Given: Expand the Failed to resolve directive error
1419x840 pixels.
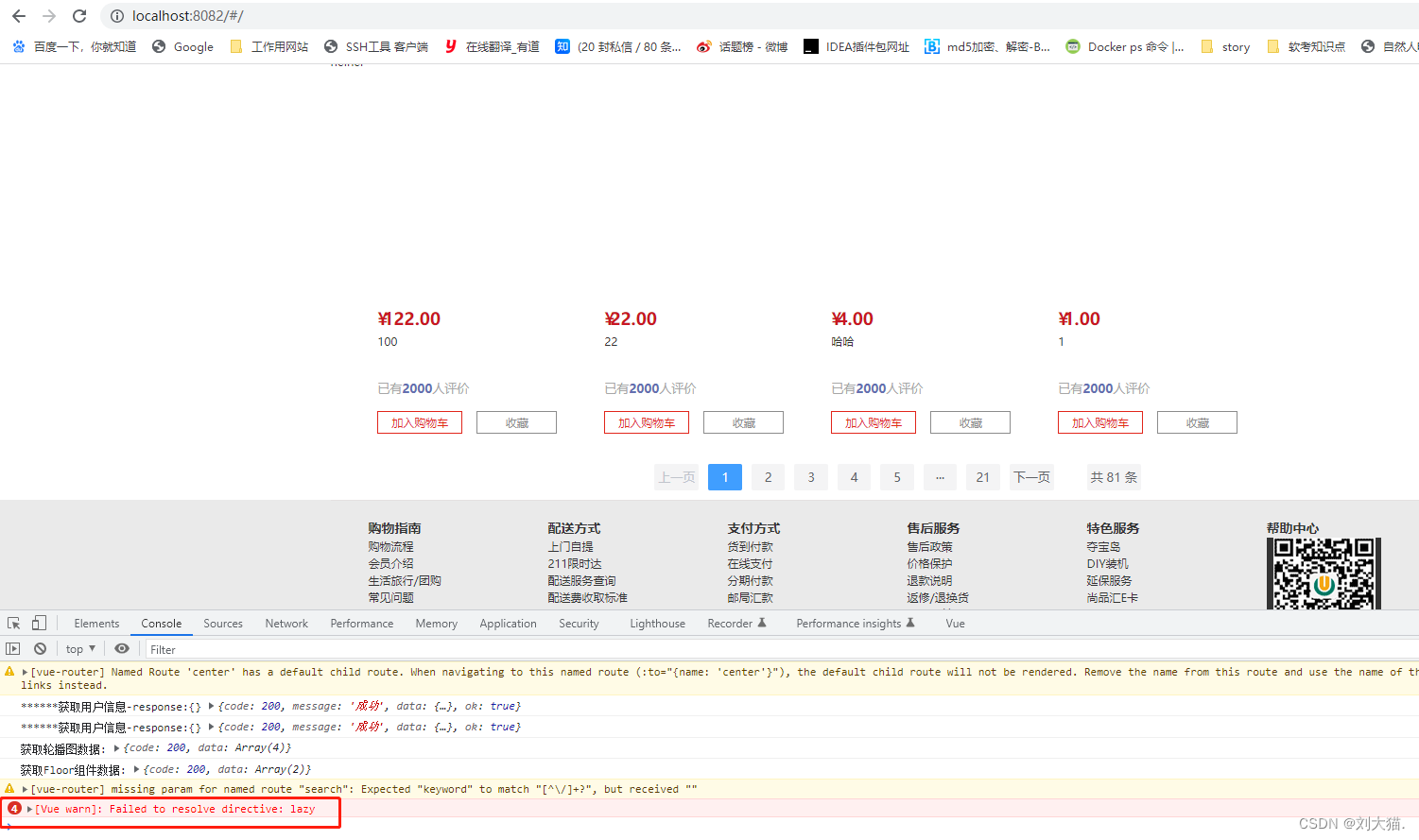Looking at the screenshot, I should coord(29,809).
